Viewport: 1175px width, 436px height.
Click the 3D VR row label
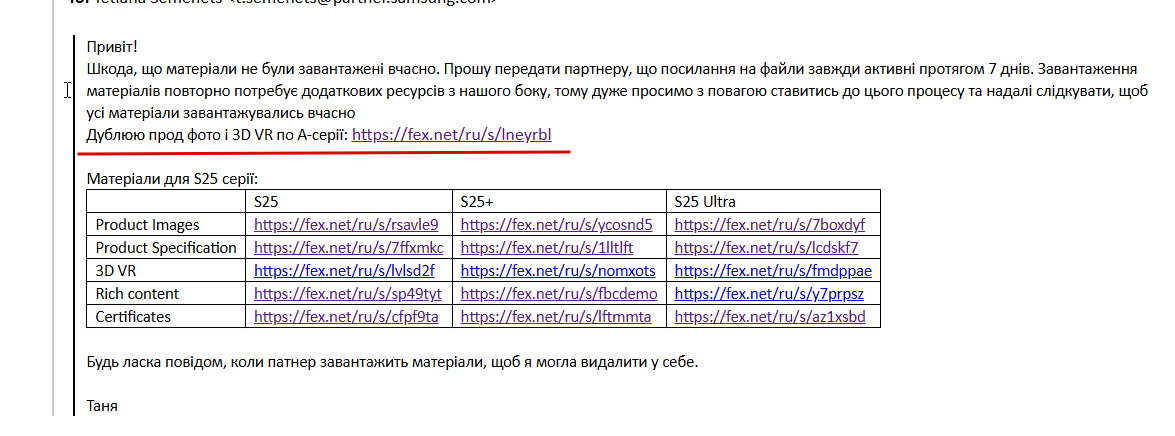[116, 270]
